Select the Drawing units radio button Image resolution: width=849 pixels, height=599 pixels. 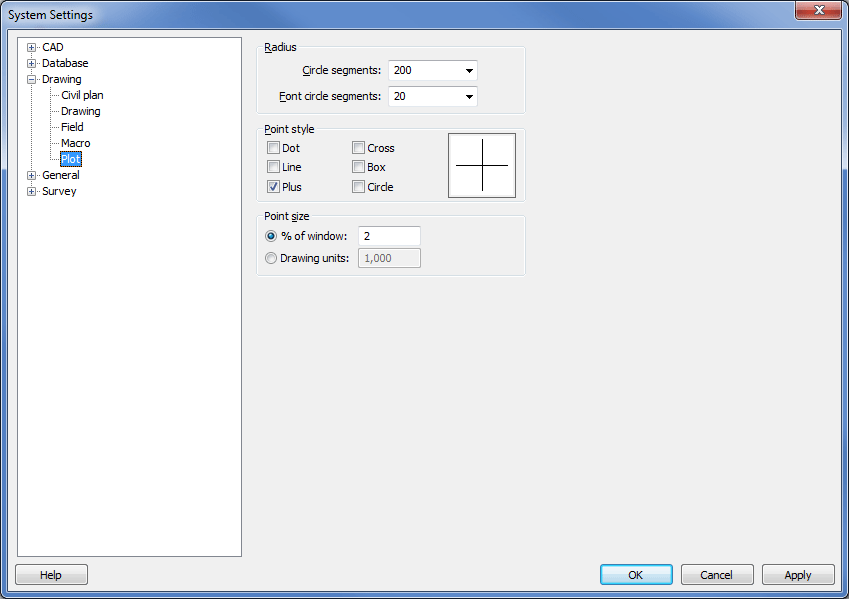tap(271, 258)
